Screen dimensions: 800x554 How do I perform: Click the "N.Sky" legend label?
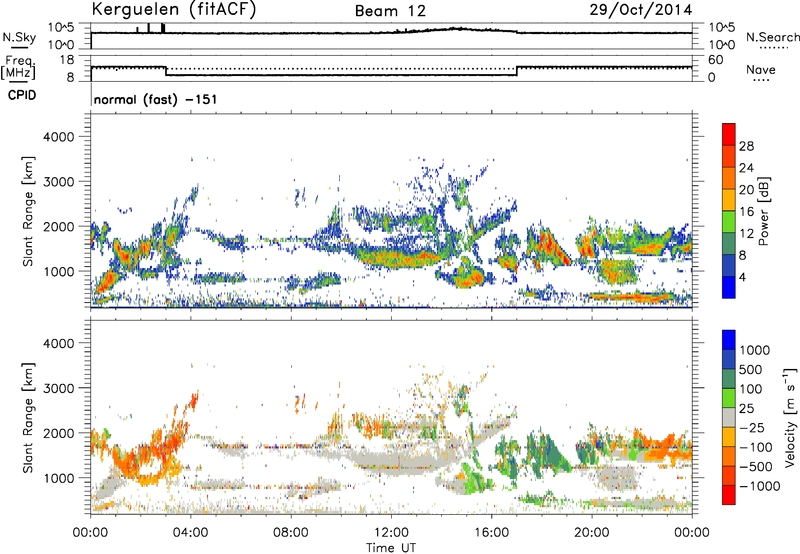[x=19, y=37]
